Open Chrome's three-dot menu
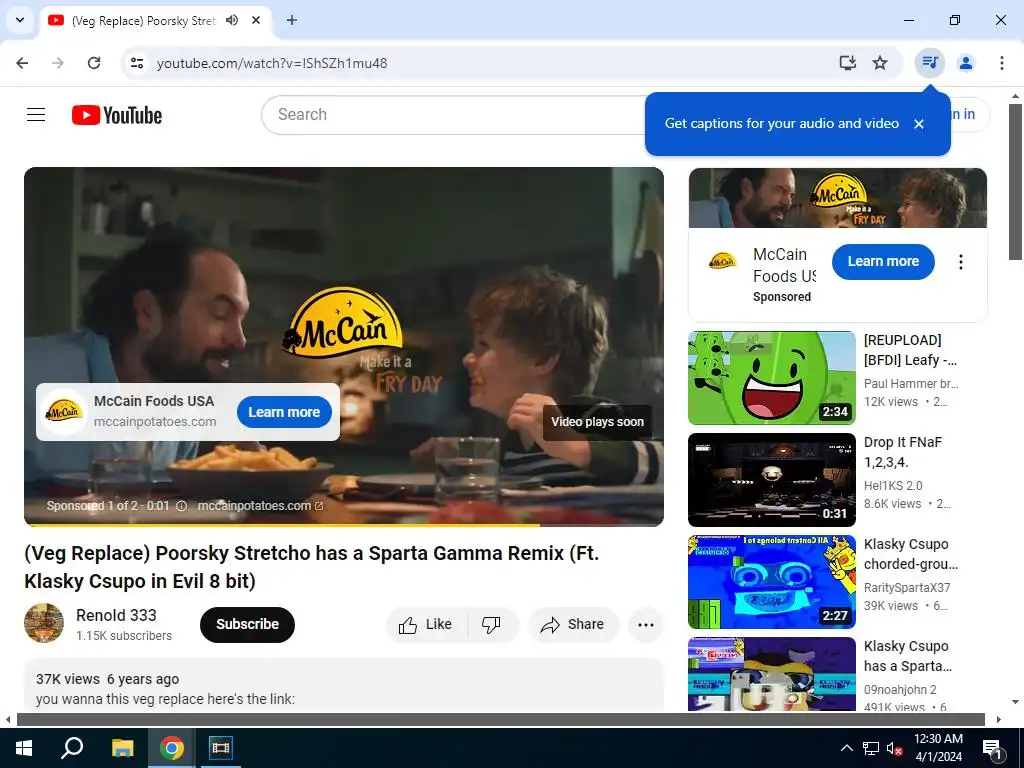The image size is (1024, 768). (x=1002, y=63)
